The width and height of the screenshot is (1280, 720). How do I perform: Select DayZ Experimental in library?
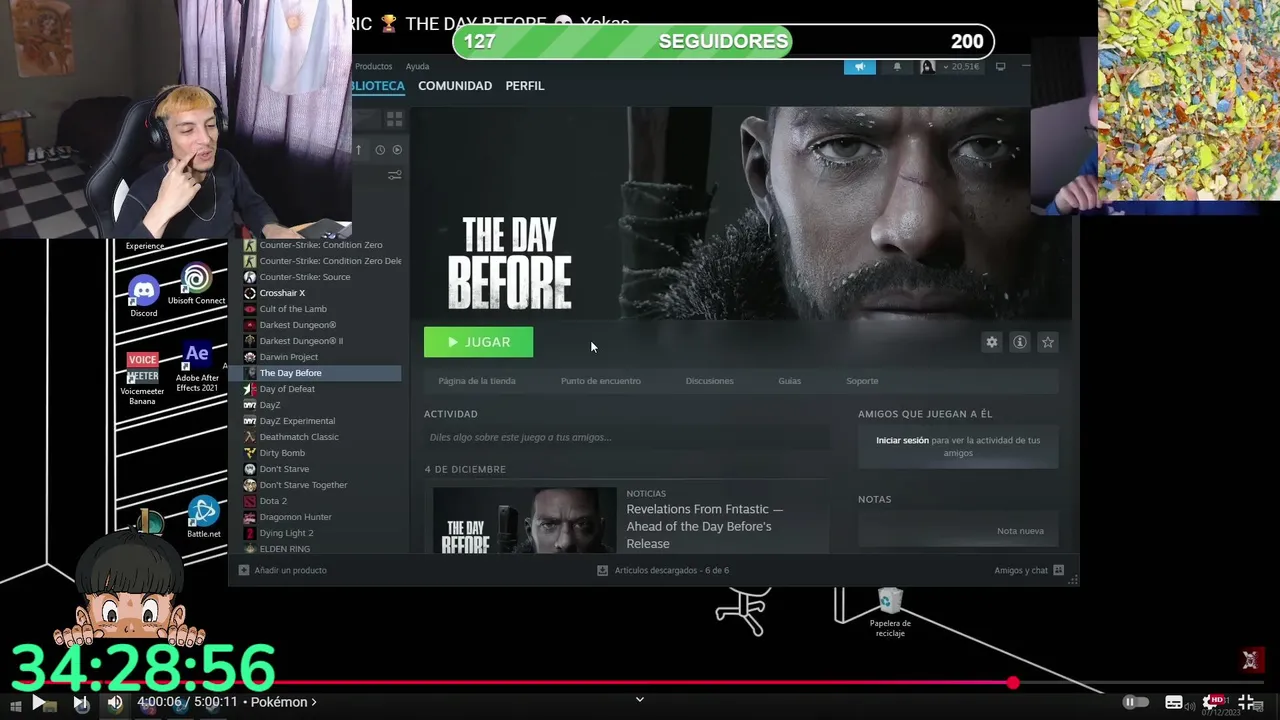[297, 421]
